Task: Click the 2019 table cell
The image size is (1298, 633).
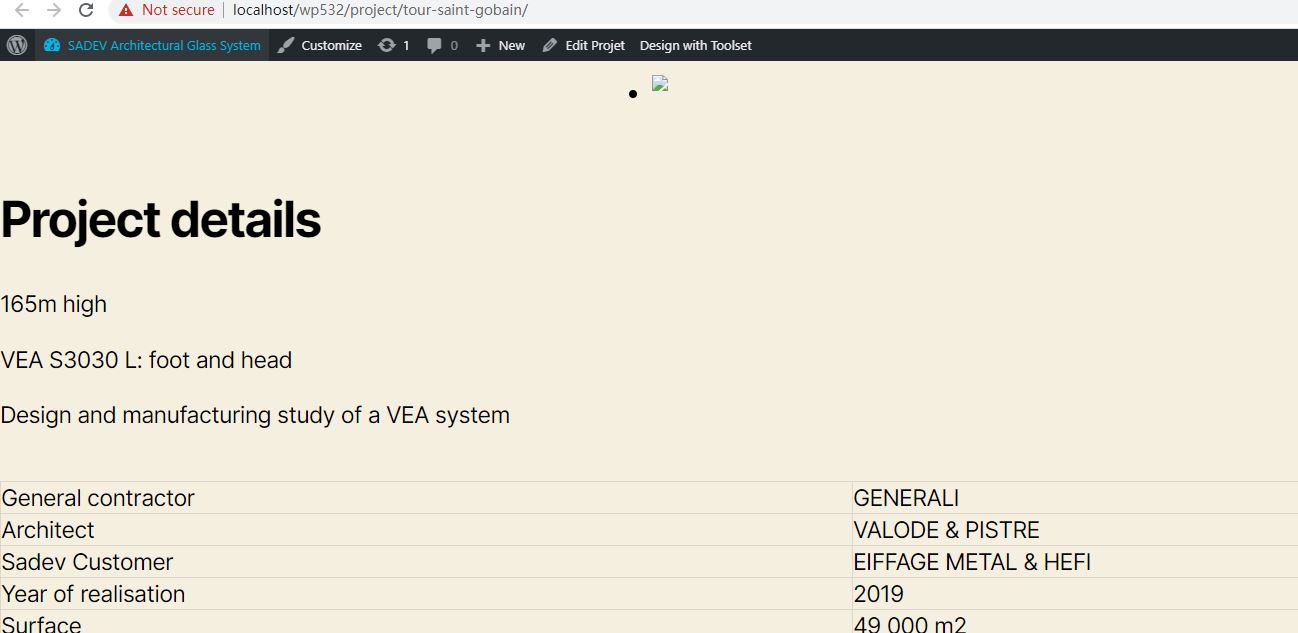Action: [1075, 594]
